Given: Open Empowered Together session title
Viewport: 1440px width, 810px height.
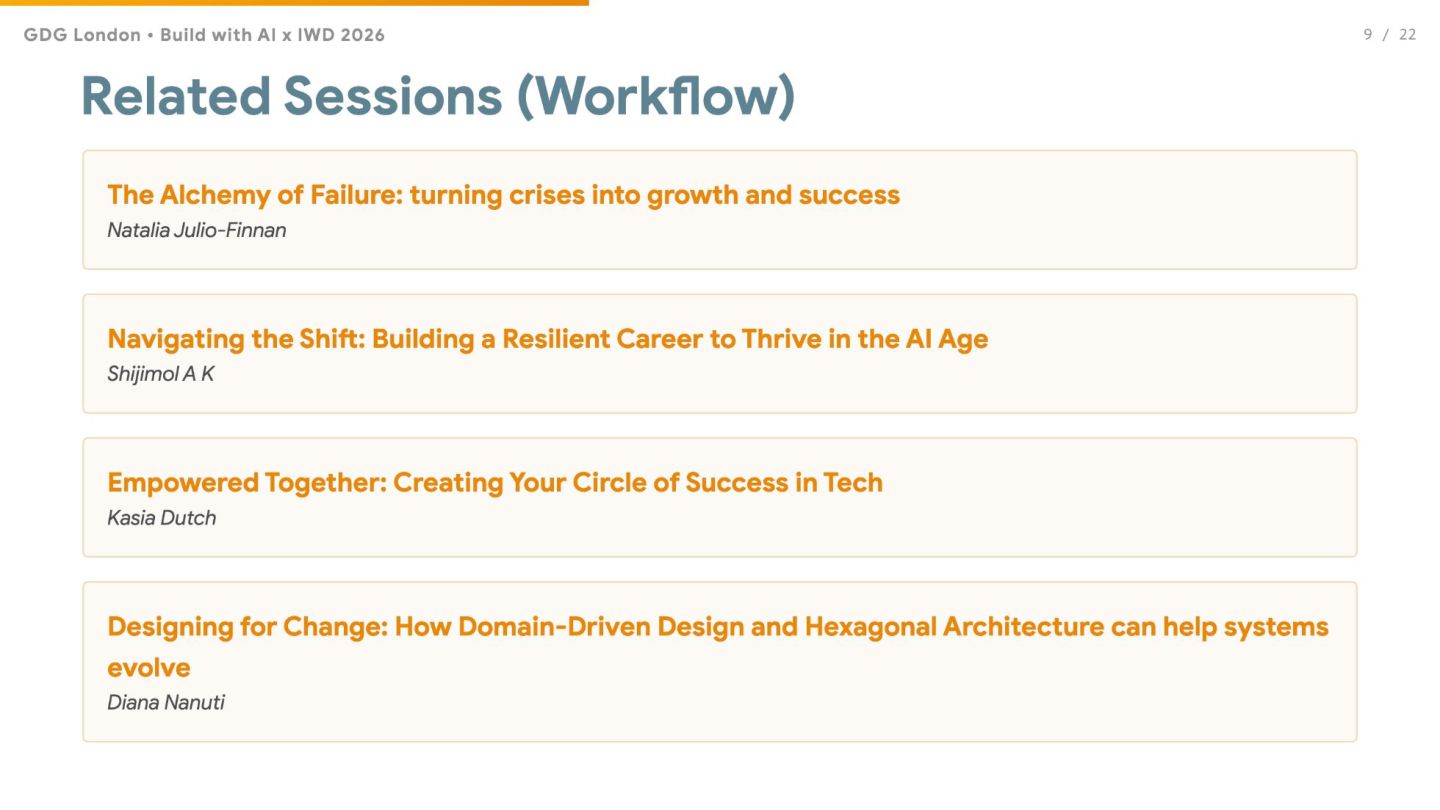Looking at the screenshot, I should tap(495, 483).
